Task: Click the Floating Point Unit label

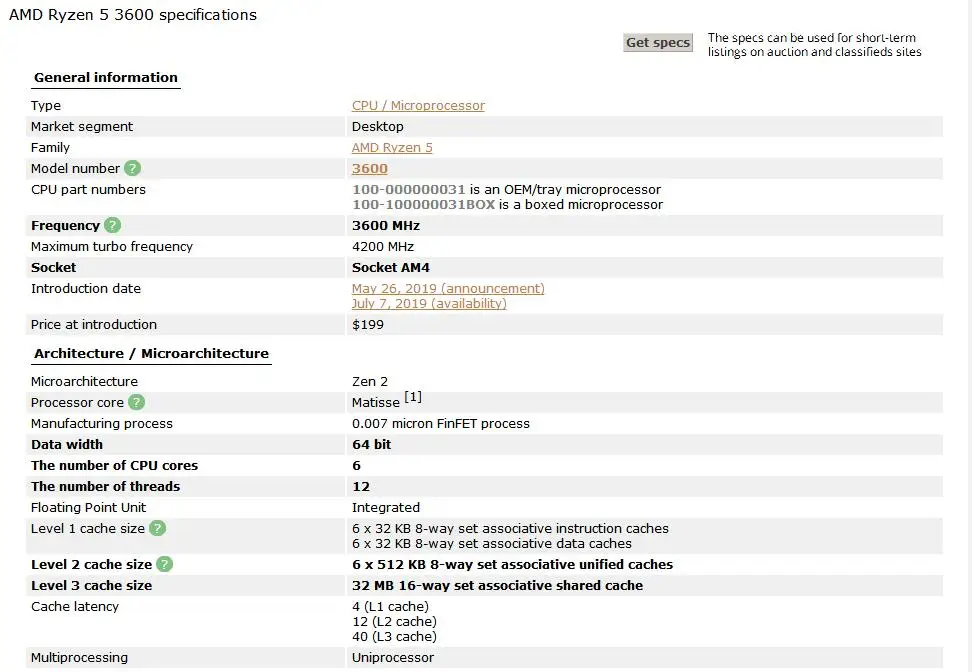Action: click(x=88, y=508)
